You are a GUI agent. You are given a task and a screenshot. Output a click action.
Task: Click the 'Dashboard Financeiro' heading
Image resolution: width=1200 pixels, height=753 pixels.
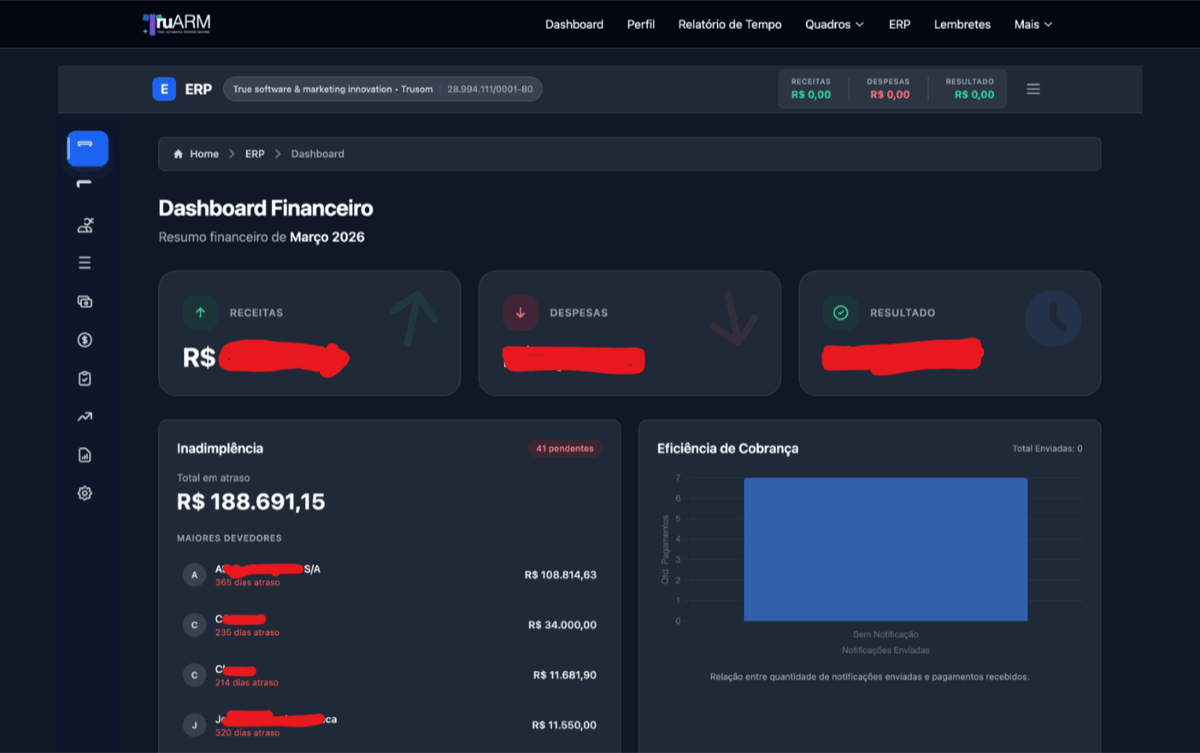266,208
